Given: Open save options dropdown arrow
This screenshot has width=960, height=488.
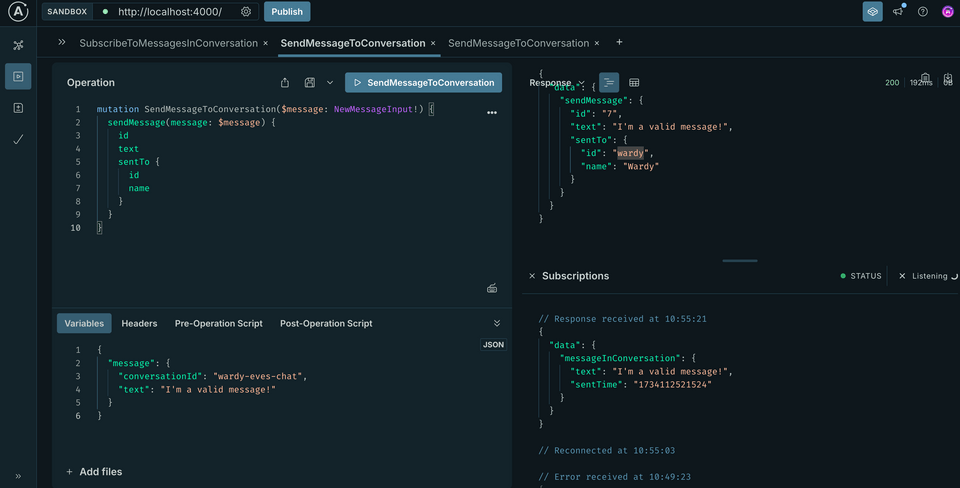Looking at the screenshot, I should [x=330, y=83].
